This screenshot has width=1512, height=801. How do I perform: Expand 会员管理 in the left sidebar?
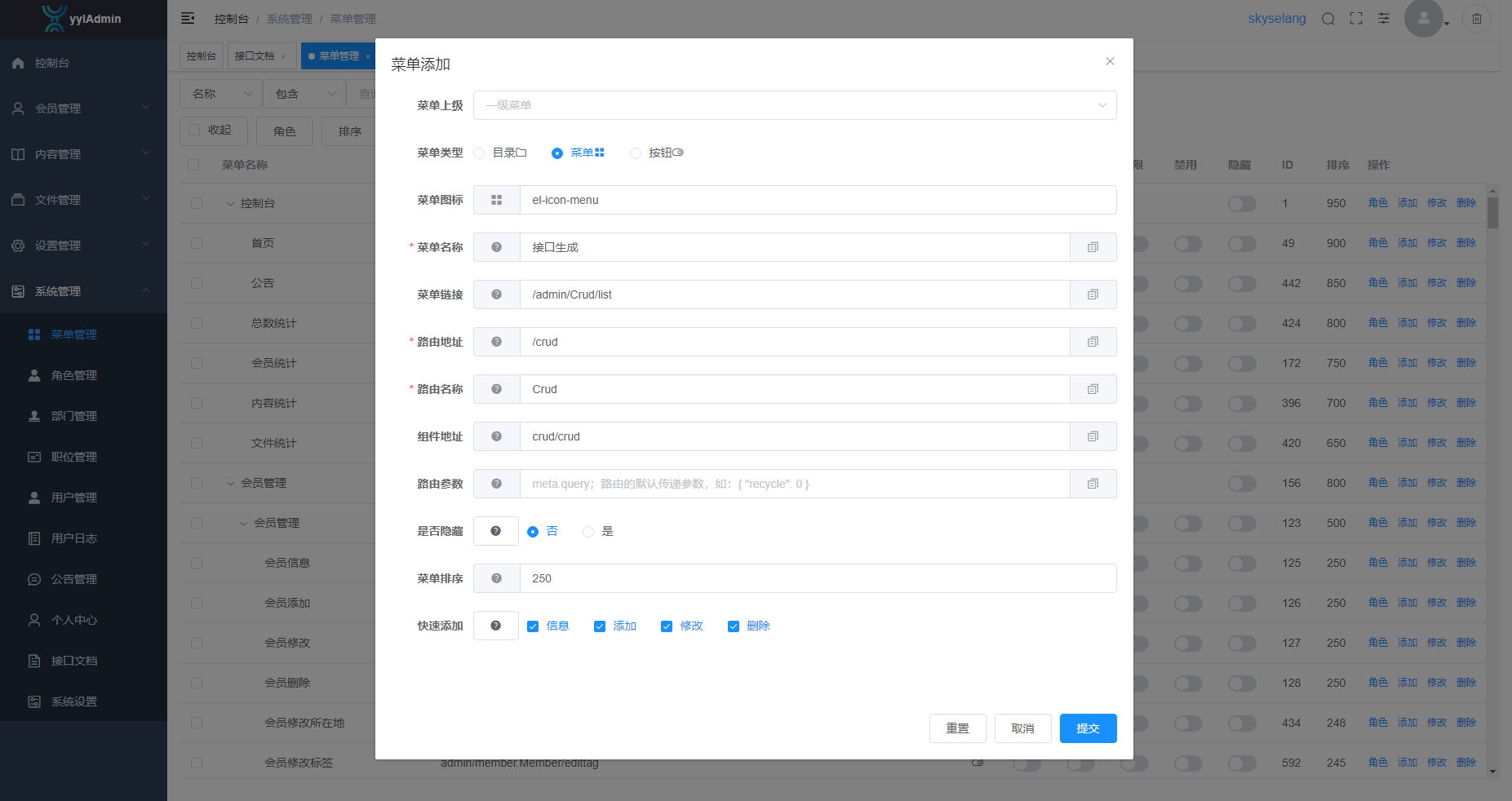pos(82,108)
